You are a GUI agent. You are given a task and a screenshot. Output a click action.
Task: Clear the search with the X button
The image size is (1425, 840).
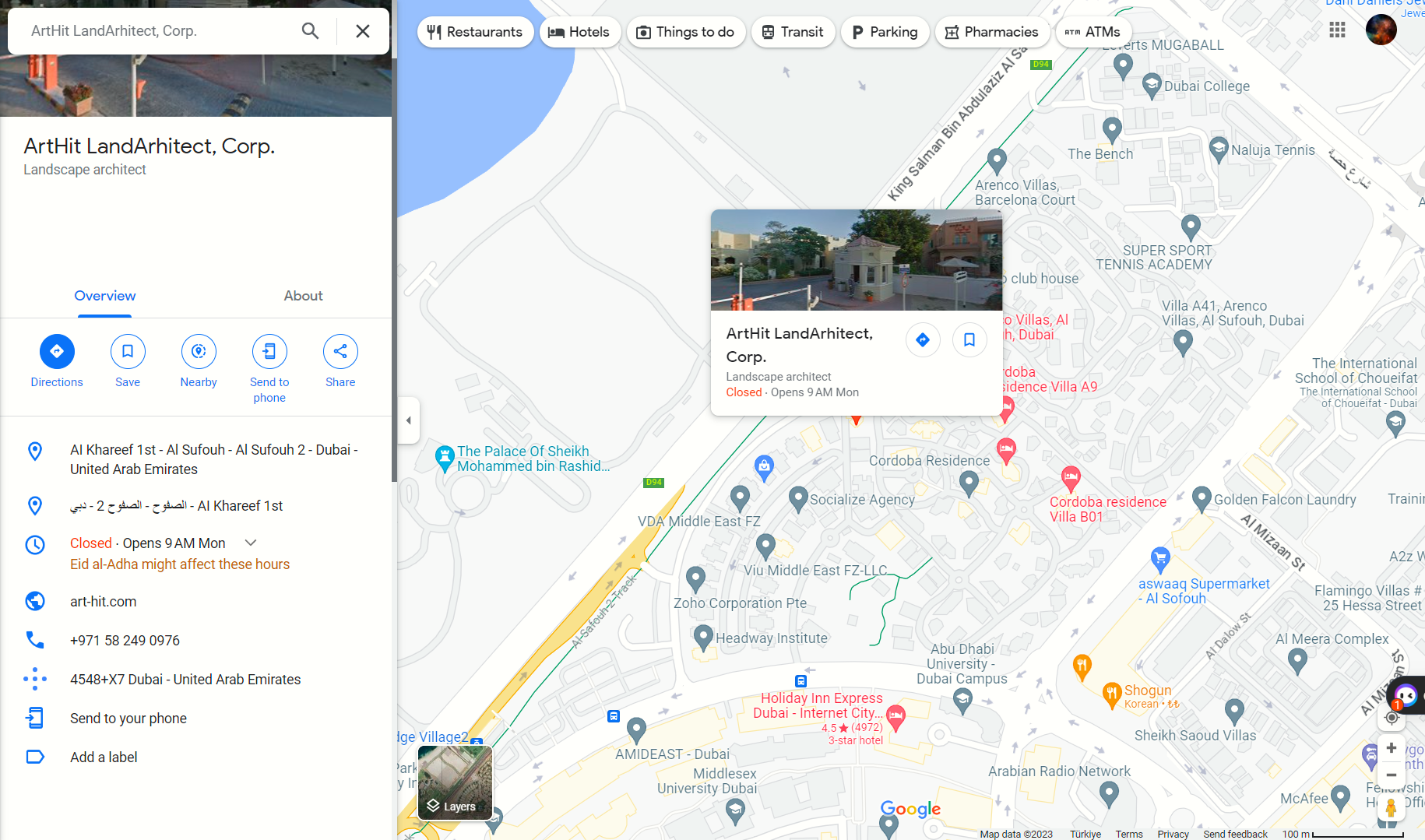363,31
